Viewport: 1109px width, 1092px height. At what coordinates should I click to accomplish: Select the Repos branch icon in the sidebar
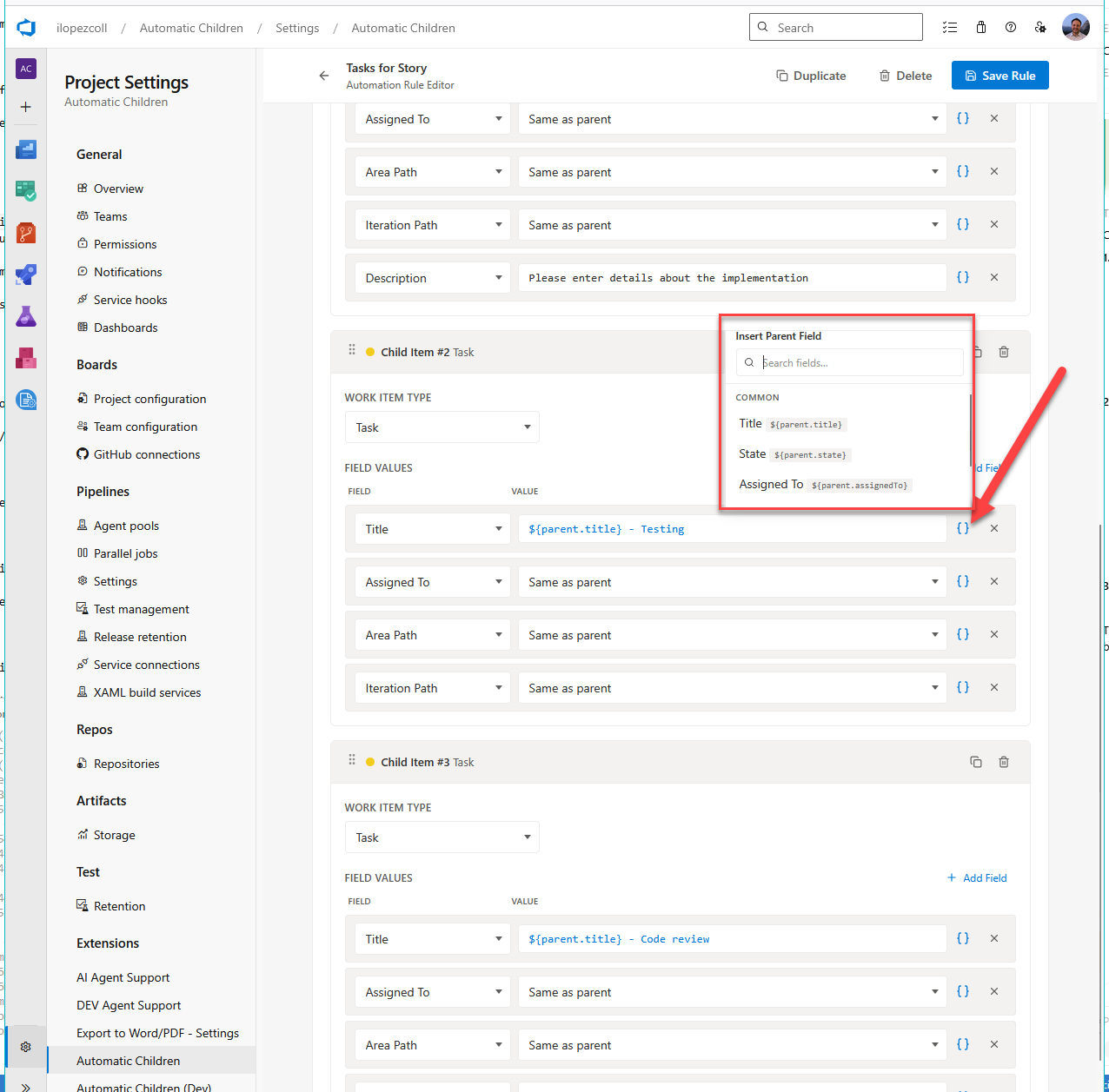tap(25, 233)
